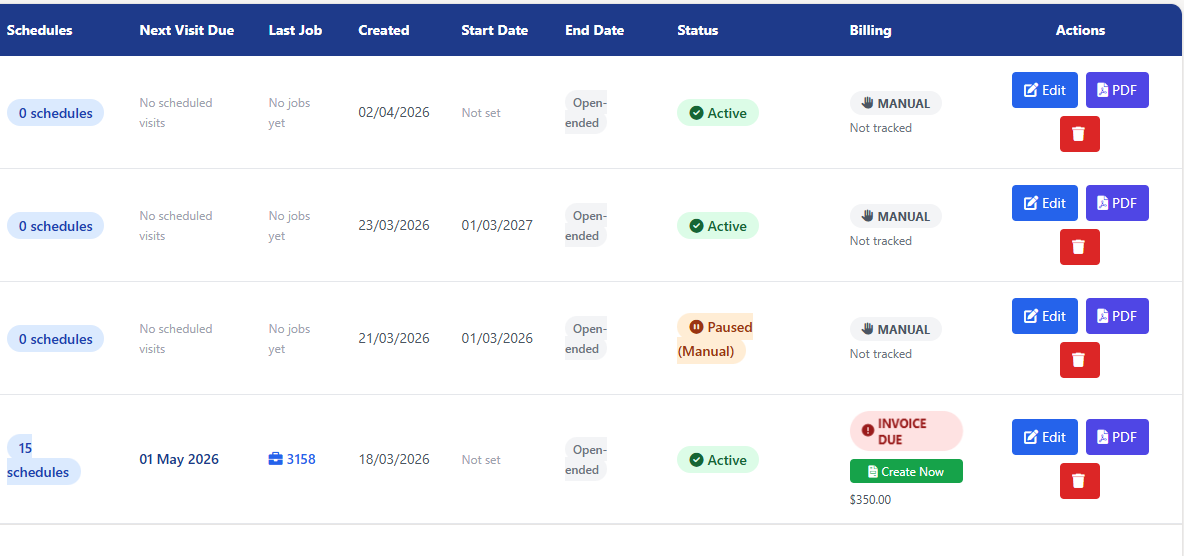Viewport: 1184px width, 556px height.
Task: Open 0 schedules badge in 02/04/2026 row
Action: coord(55,113)
